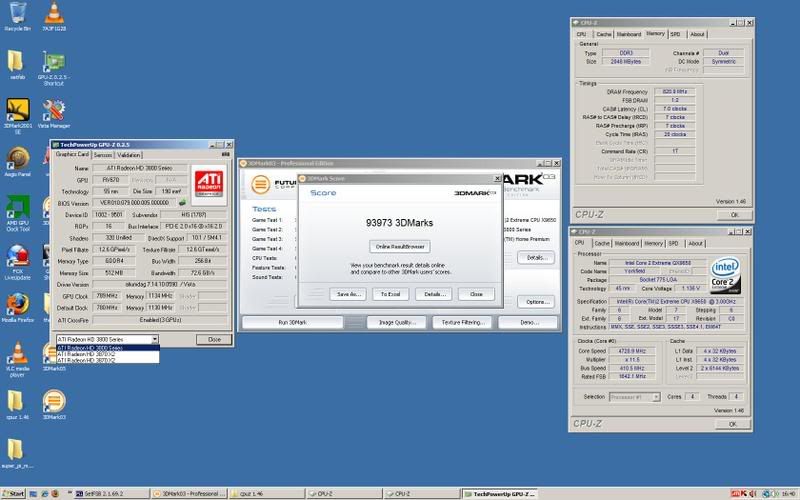Click the Close button in GPU-Z
Image resolution: width=800 pixels, height=500 pixels.
click(x=214, y=339)
